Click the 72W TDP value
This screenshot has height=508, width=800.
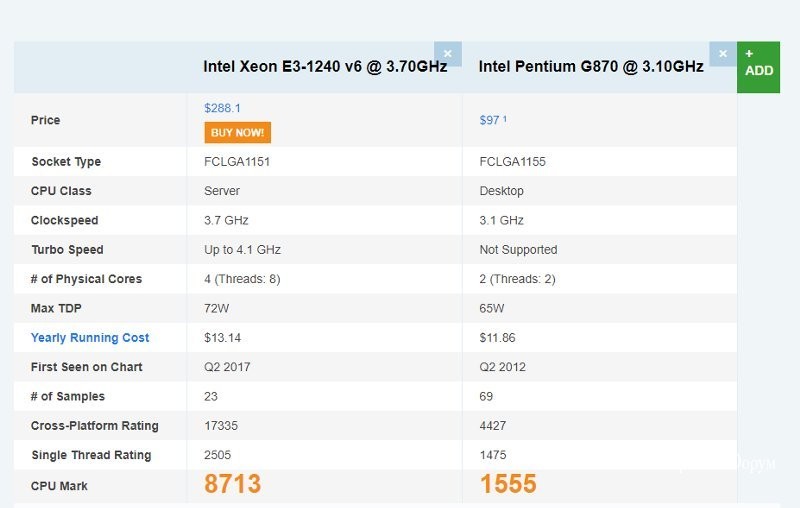click(216, 308)
